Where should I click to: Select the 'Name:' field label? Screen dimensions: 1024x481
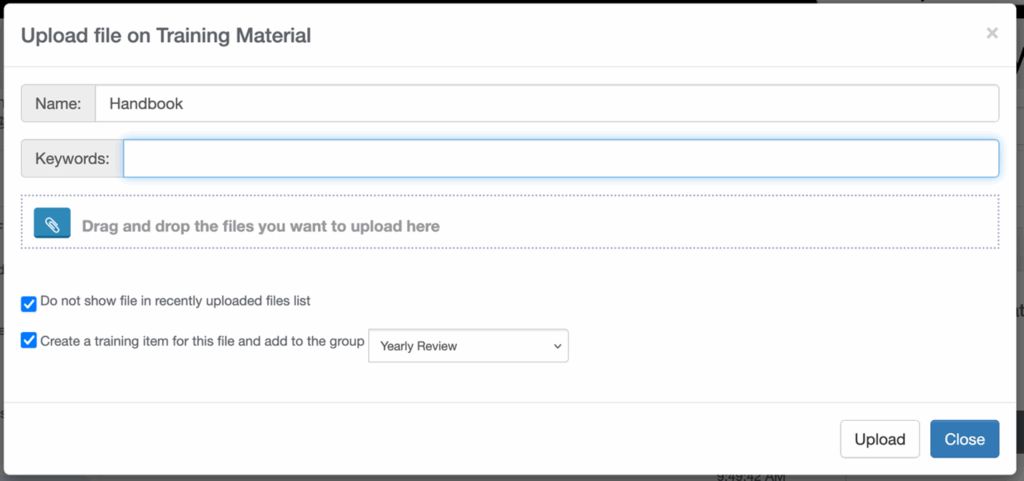(58, 103)
